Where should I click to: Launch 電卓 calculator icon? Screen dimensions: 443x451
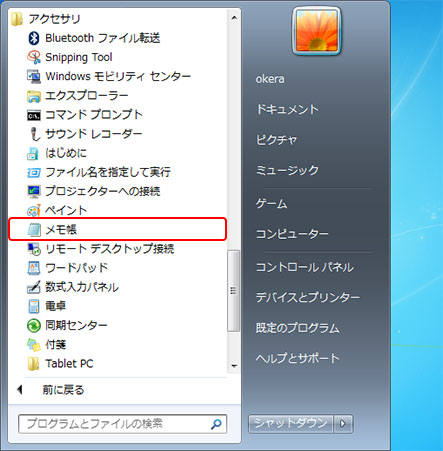point(34,306)
